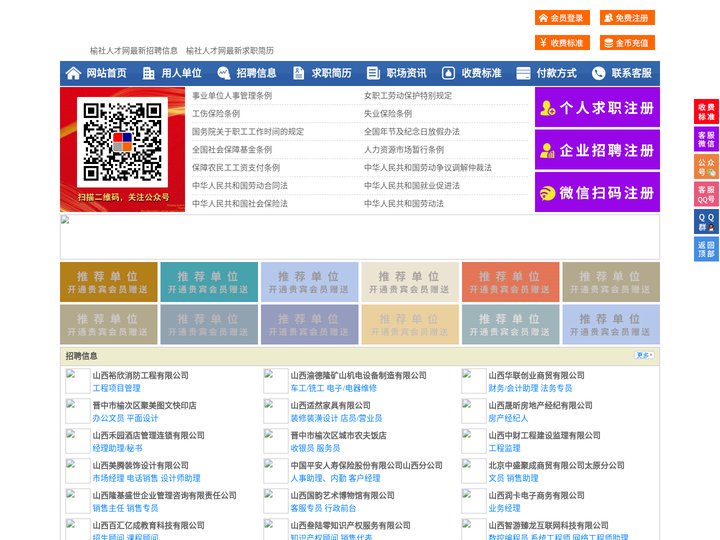Click the home icon beside 网站首页
This screenshot has height=540, width=720.
(x=73, y=73)
